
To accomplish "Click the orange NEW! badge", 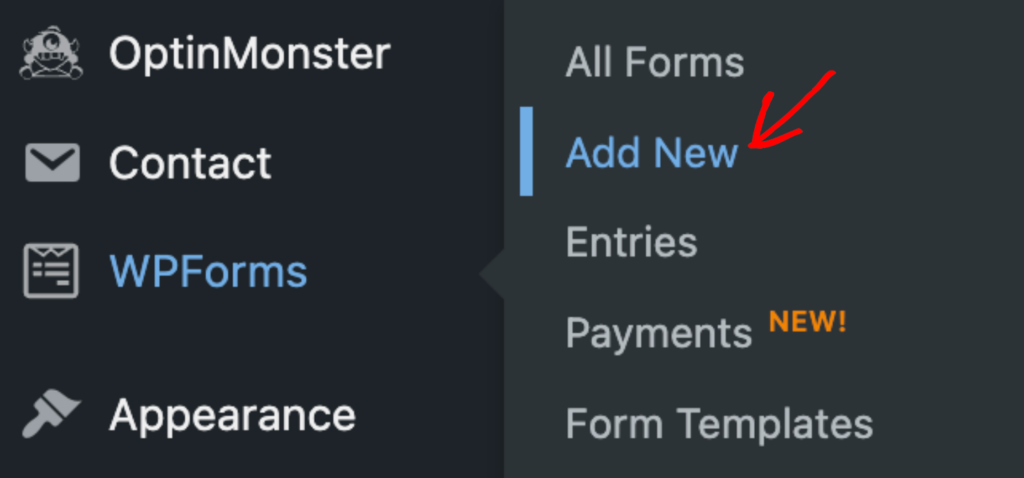I will (x=806, y=322).
